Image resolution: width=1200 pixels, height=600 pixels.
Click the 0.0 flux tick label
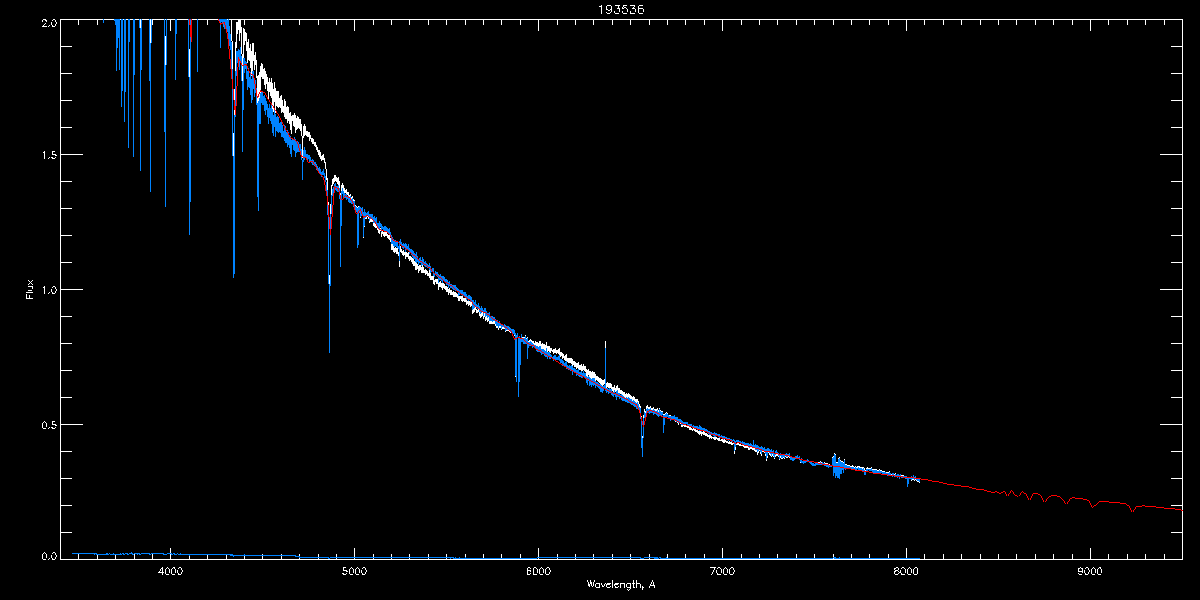point(49,554)
